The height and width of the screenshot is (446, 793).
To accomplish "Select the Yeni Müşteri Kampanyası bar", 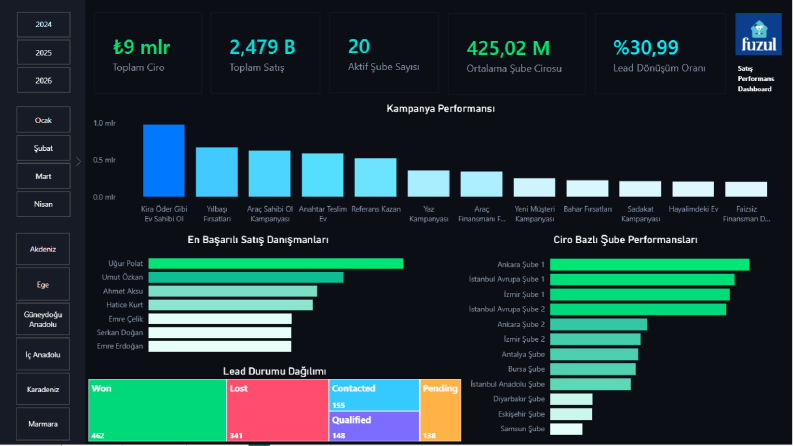I will click(x=534, y=187).
